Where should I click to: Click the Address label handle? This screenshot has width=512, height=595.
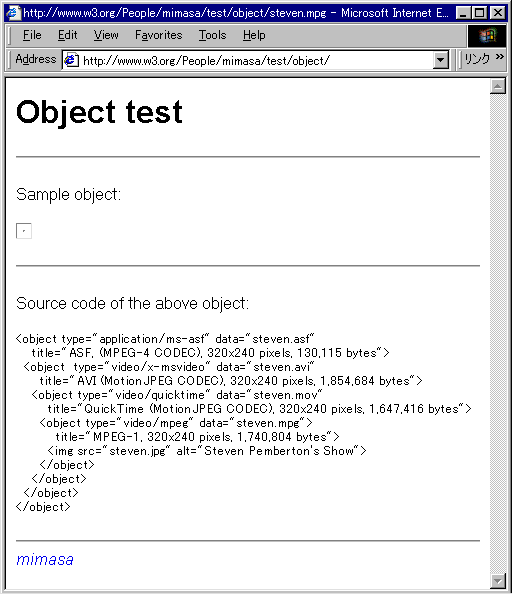36,59
